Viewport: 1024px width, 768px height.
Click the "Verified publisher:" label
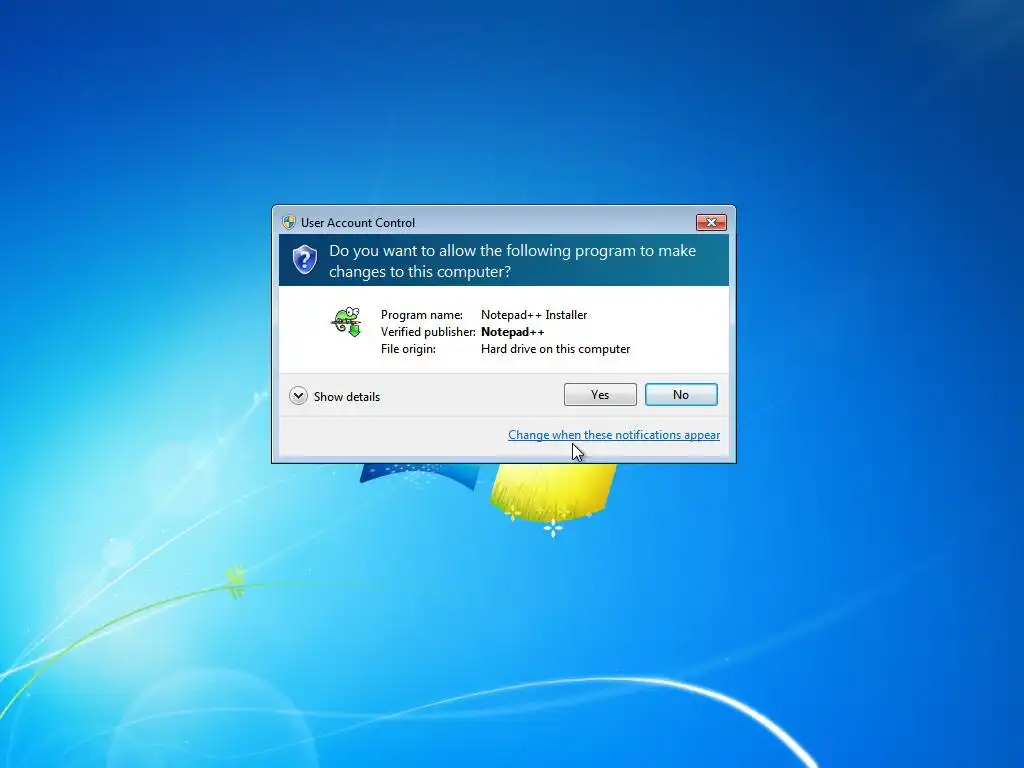pyautogui.click(x=428, y=332)
